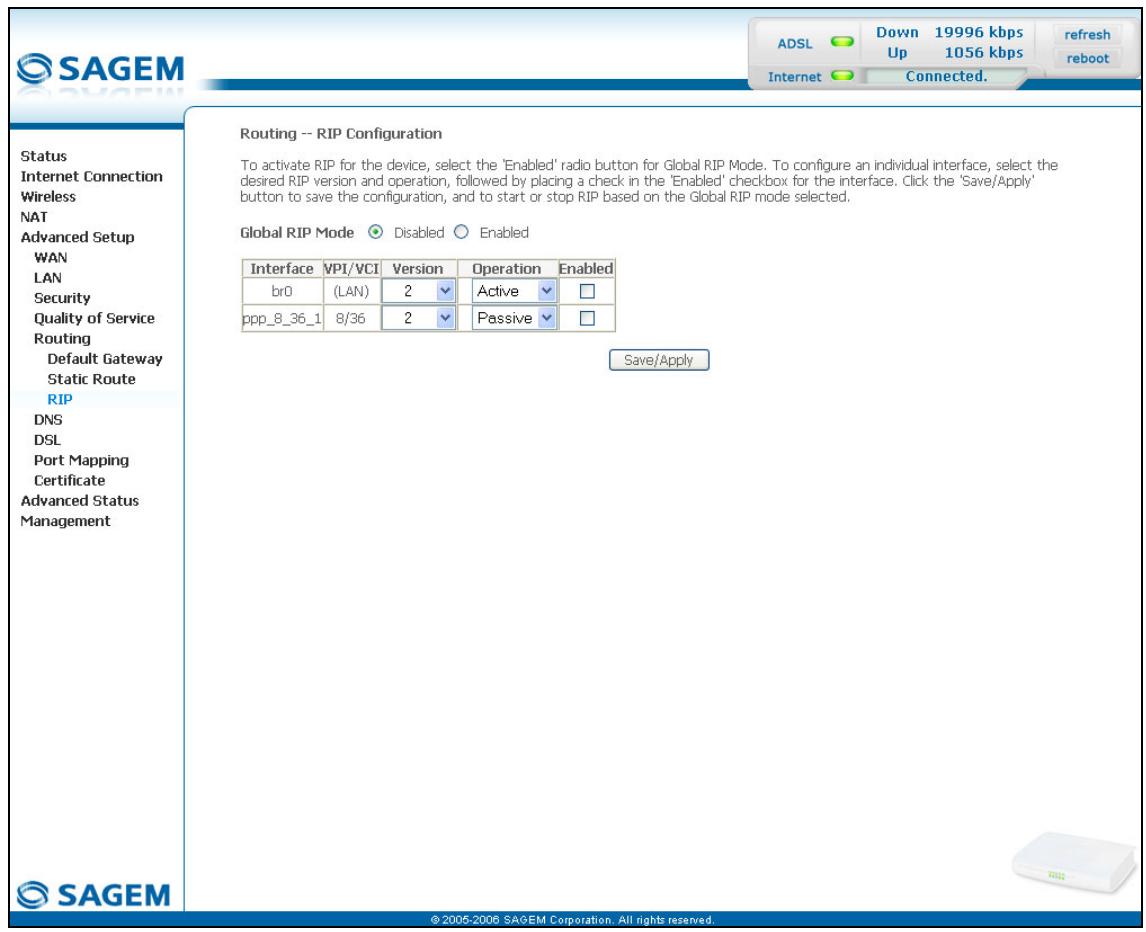This screenshot has height=932, width=1146.
Task: Open the Static Route page
Action: 91,379
